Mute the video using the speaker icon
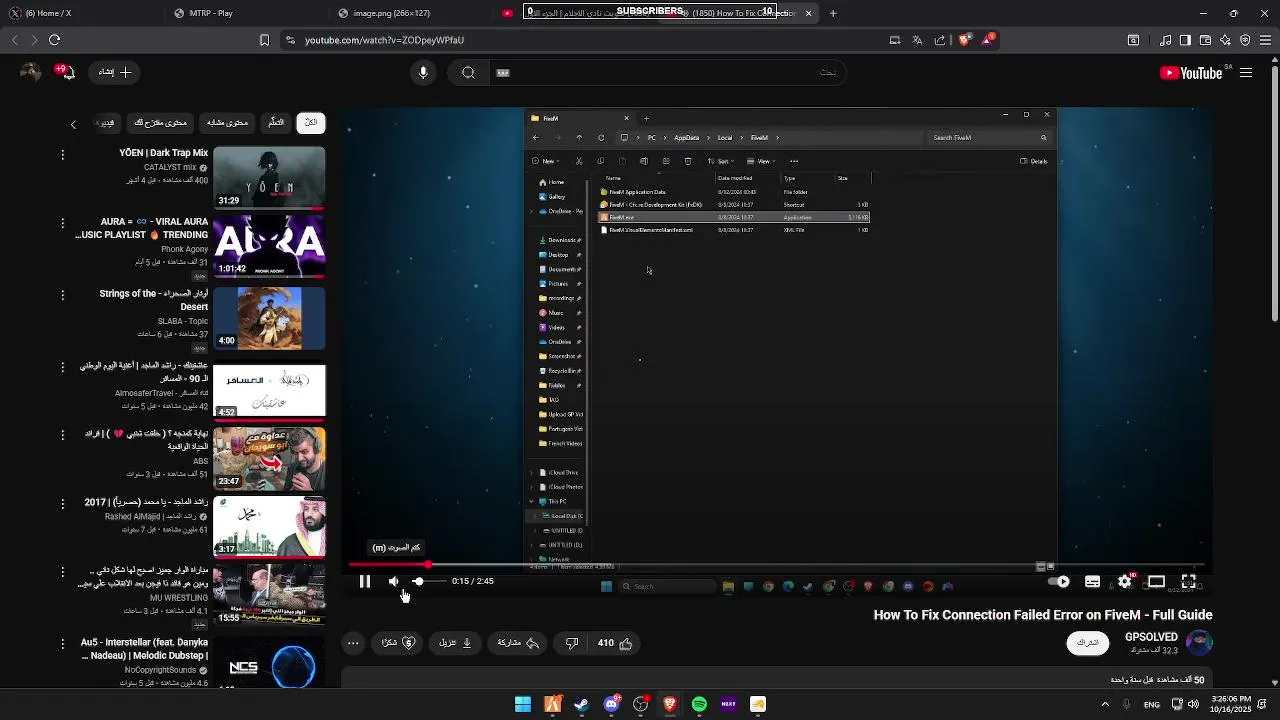This screenshot has height=720, width=1280. 394,581
